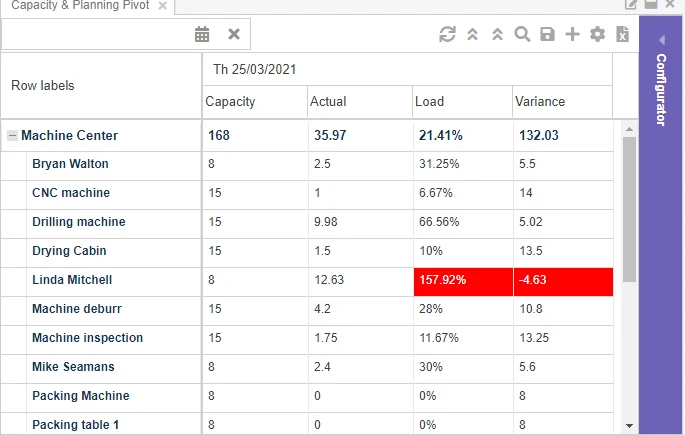The width and height of the screenshot is (685, 435).
Task: Open the calendar date picker
Action: pos(202,34)
